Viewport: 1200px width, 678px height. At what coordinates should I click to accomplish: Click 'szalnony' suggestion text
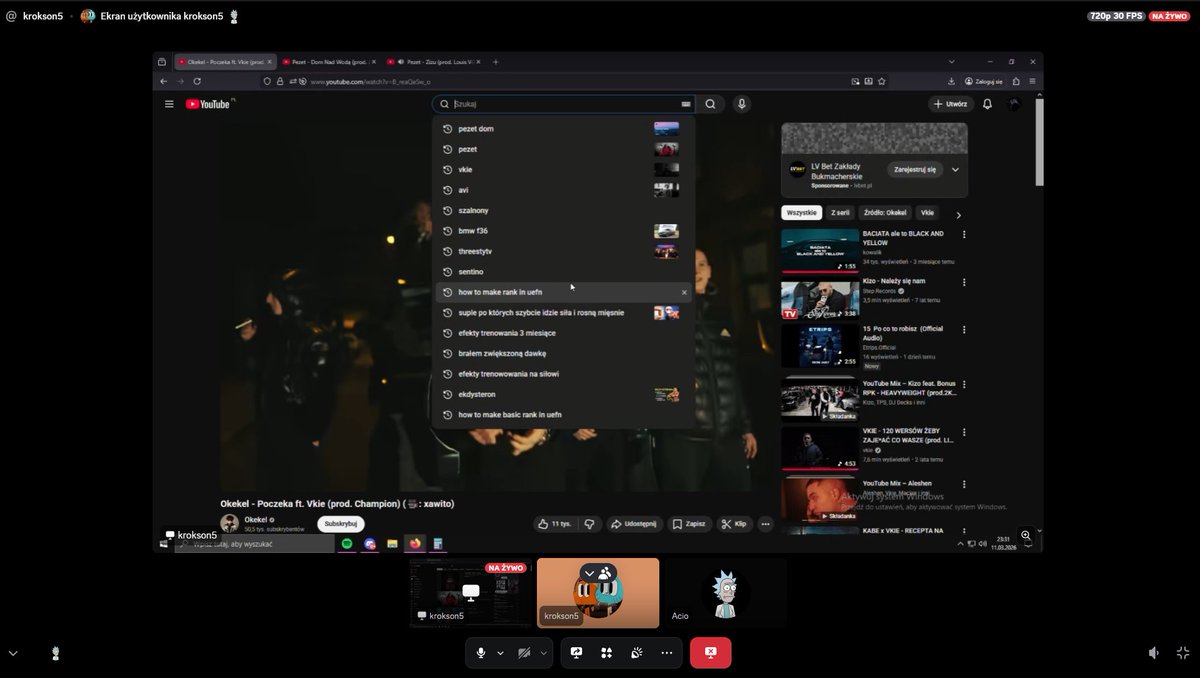pyautogui.click(x=473, y=211)
